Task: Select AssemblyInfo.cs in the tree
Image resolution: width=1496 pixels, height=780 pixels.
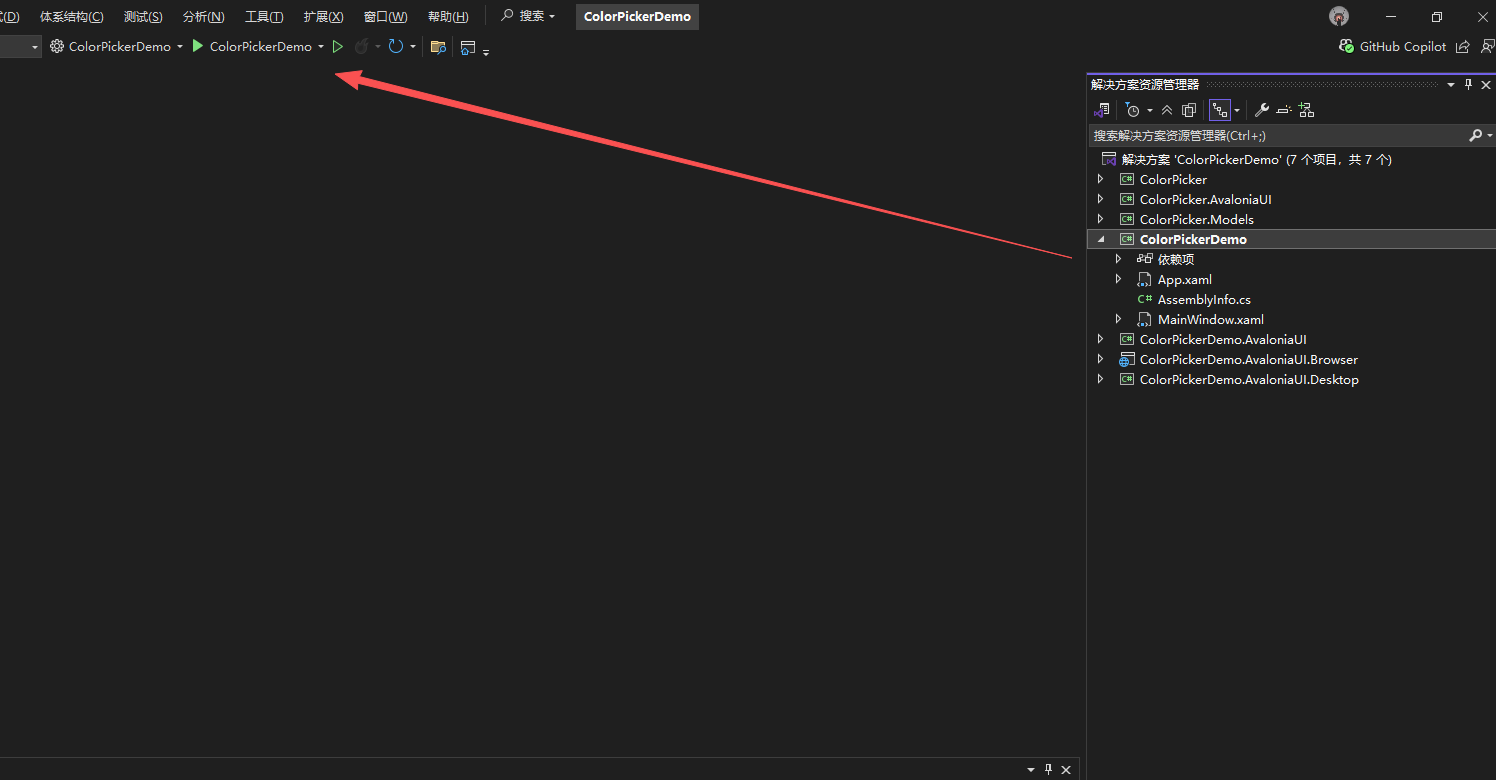Action: [x=1204, y=299]
